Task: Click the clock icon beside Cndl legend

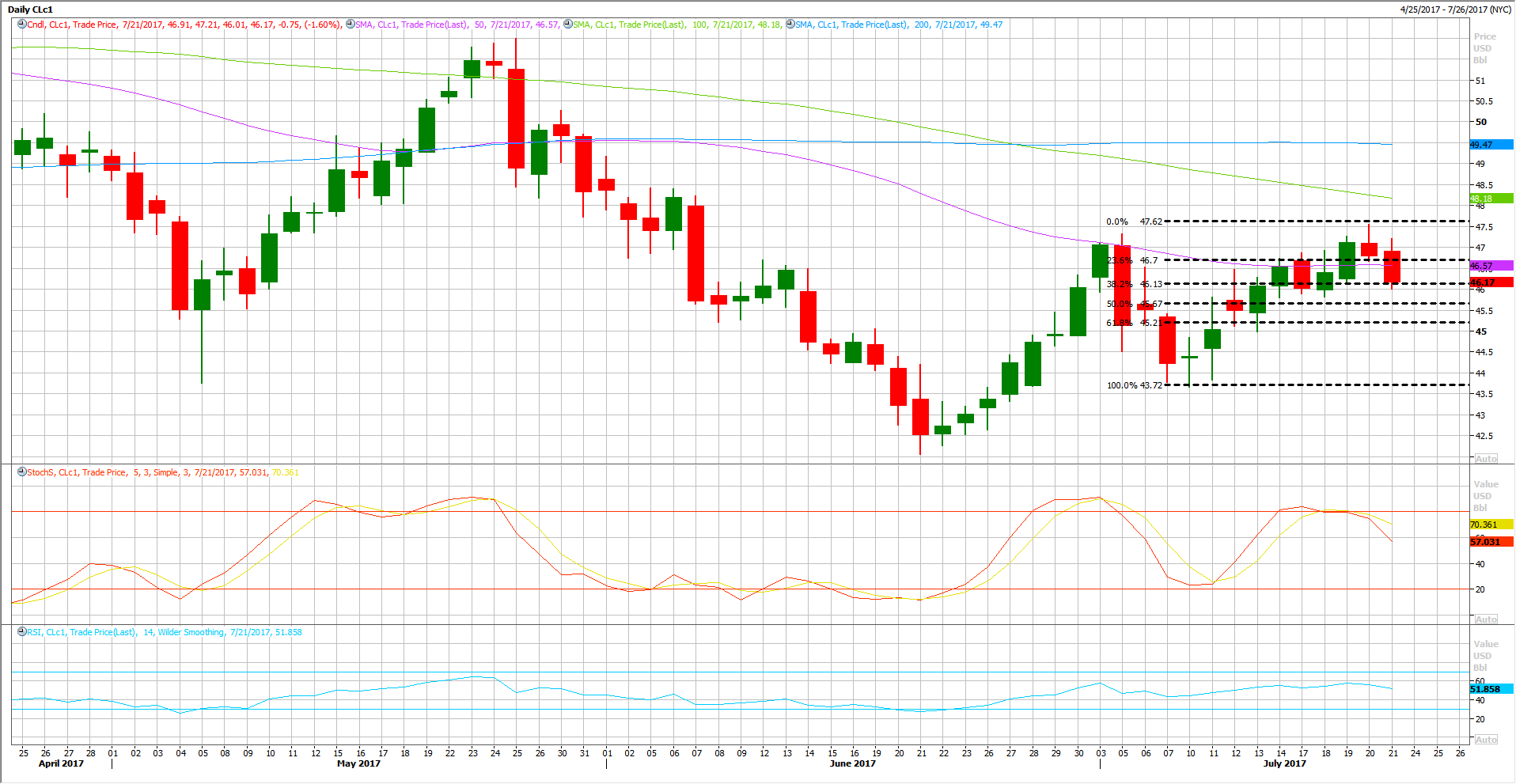Action: pos(21,25)
